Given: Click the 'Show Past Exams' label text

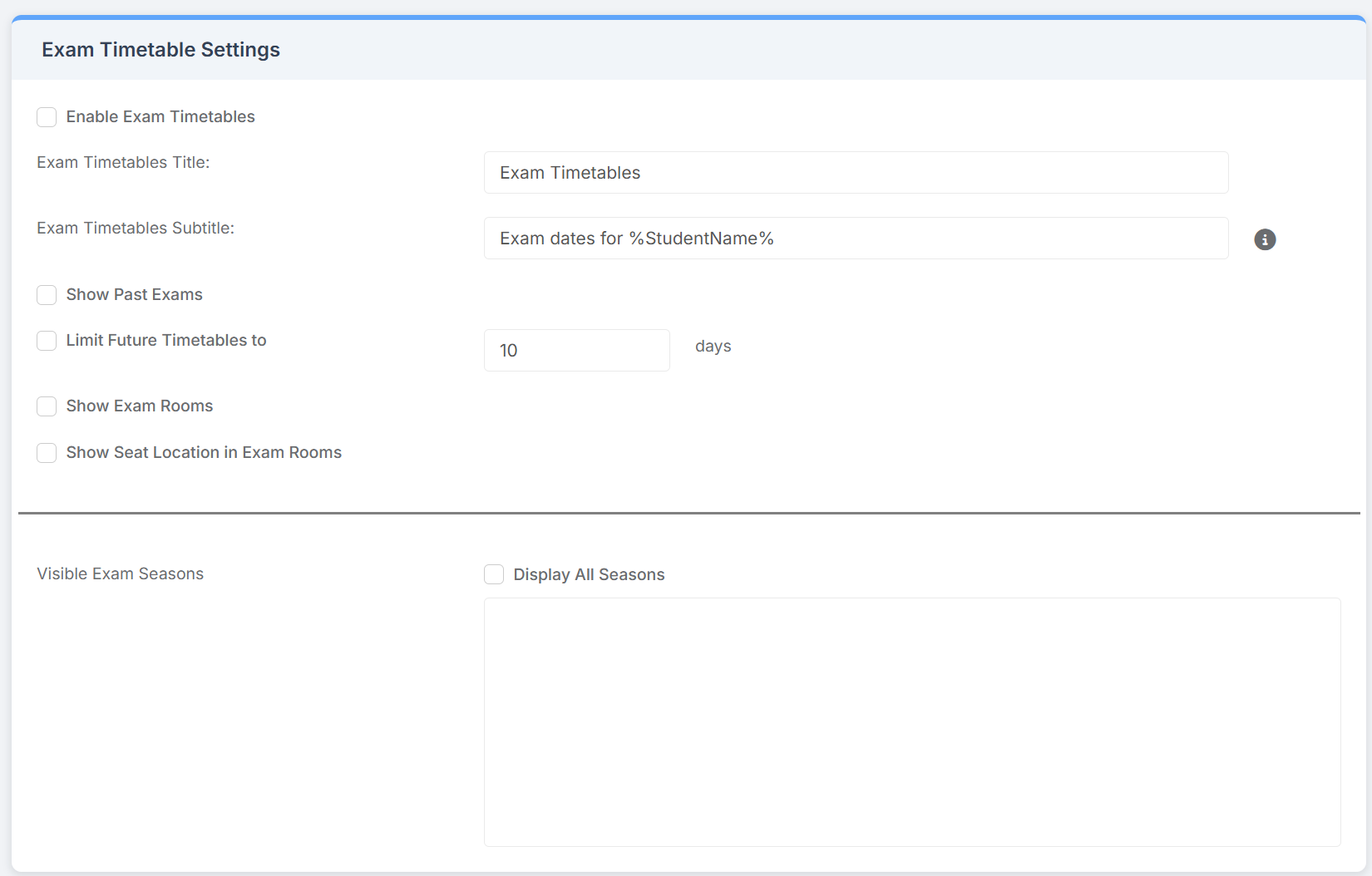Looking at the screenshot, I should [134, 295].
